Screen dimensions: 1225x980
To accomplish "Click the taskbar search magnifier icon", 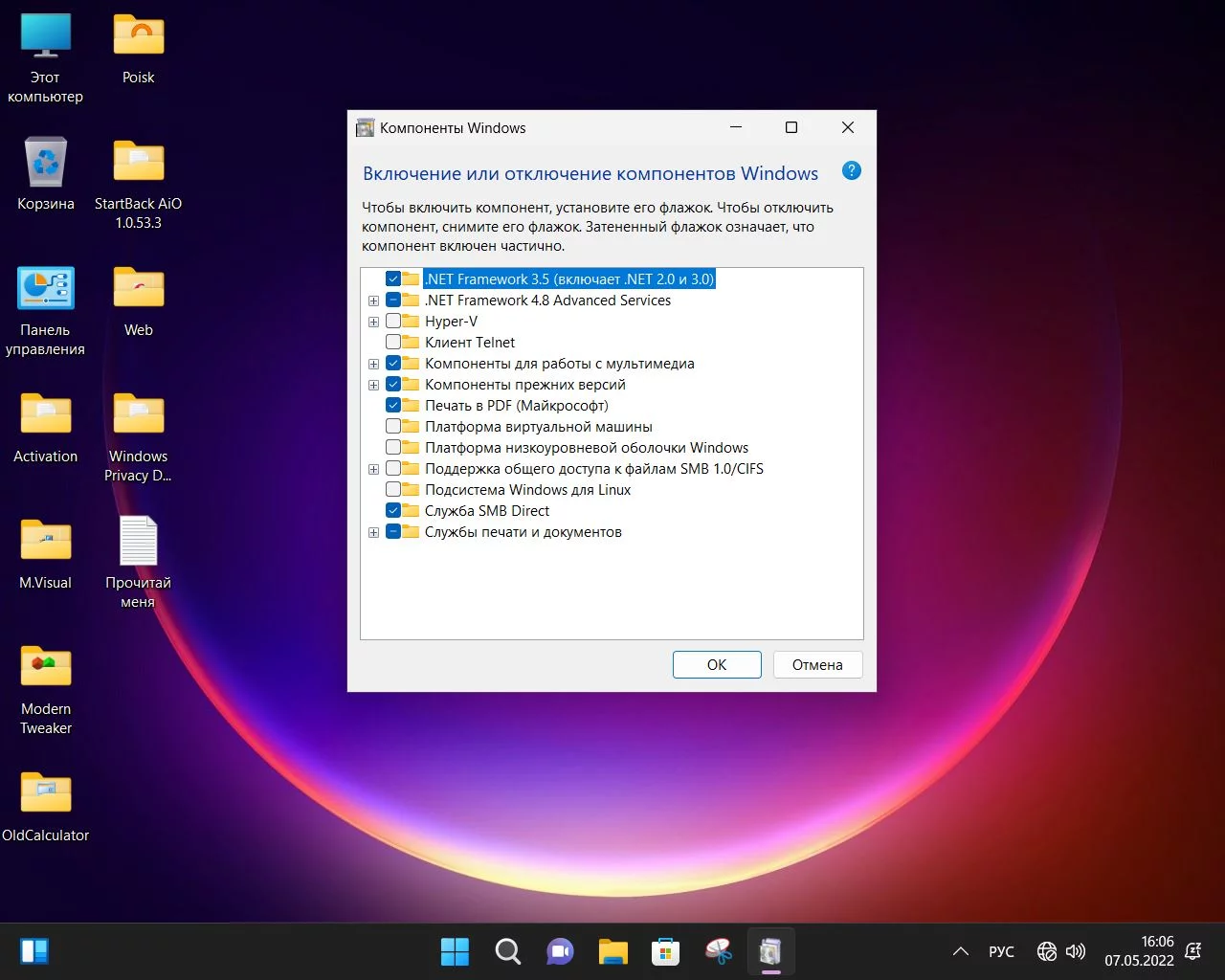I will click(x=507, y=951).
